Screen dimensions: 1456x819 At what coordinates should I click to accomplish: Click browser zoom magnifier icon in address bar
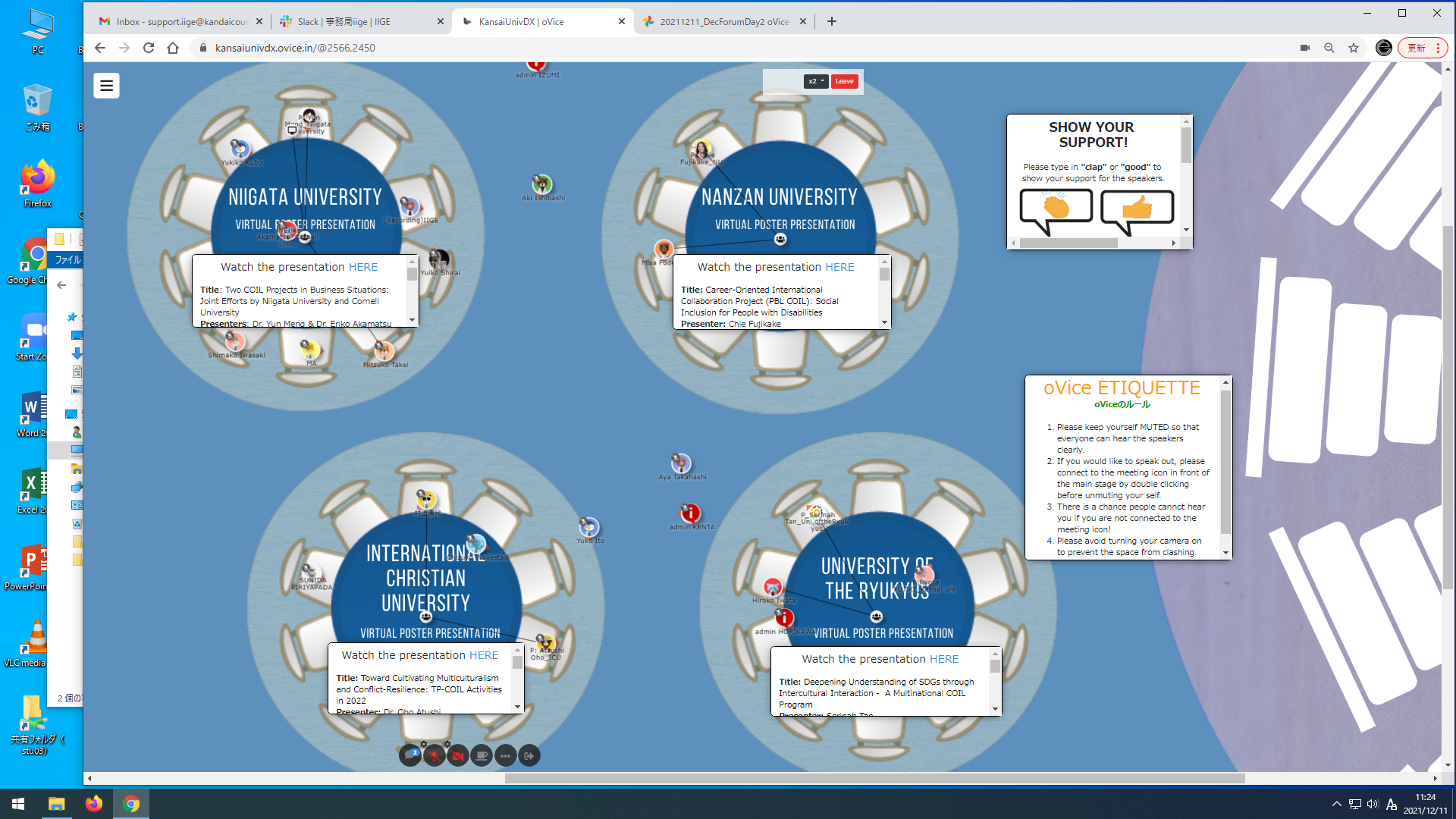1329,48
